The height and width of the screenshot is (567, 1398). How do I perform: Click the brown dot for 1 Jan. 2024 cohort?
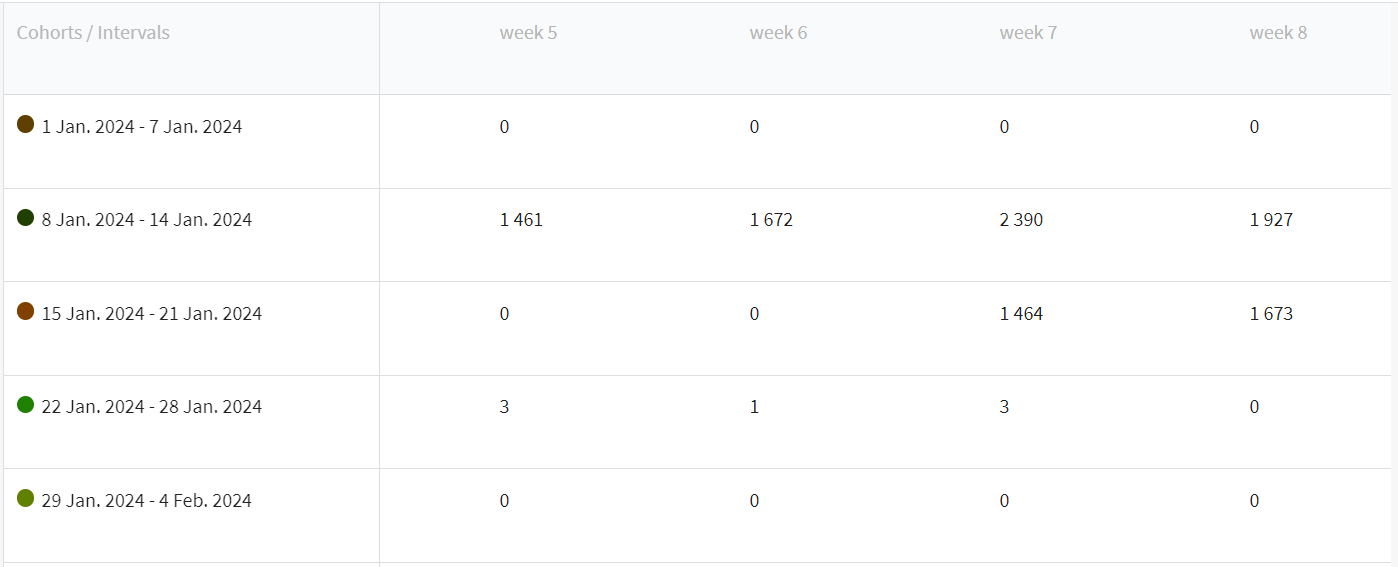26,124
